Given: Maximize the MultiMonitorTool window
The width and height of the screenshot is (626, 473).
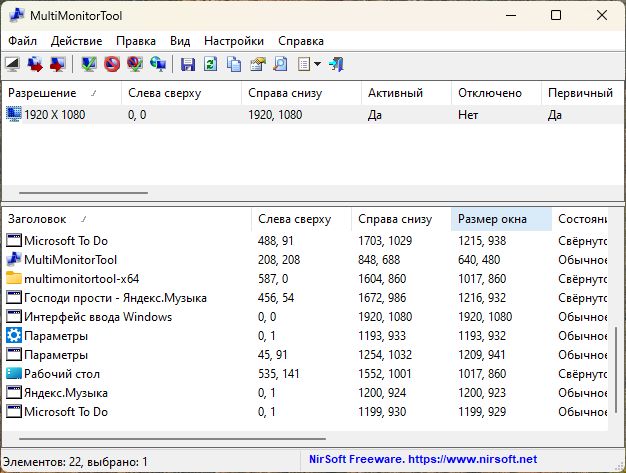Looking at the screenshot, I should coord(556,15).
